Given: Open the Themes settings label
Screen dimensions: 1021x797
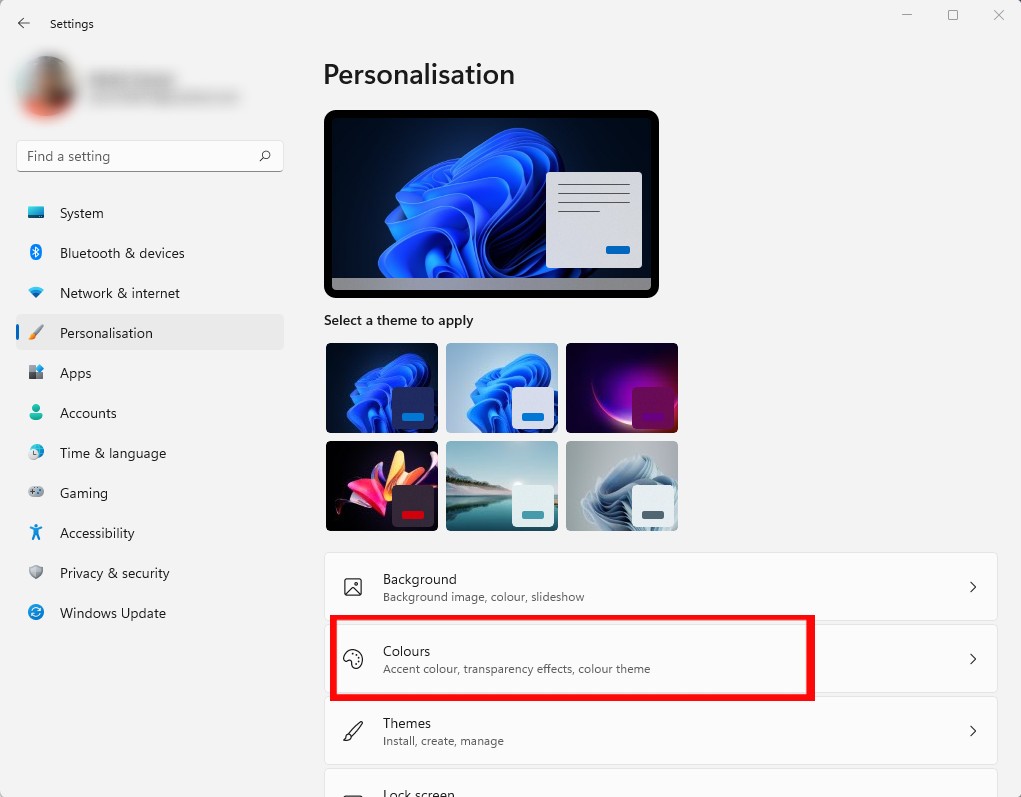Looking at the screenshot, I should (406, 723).
